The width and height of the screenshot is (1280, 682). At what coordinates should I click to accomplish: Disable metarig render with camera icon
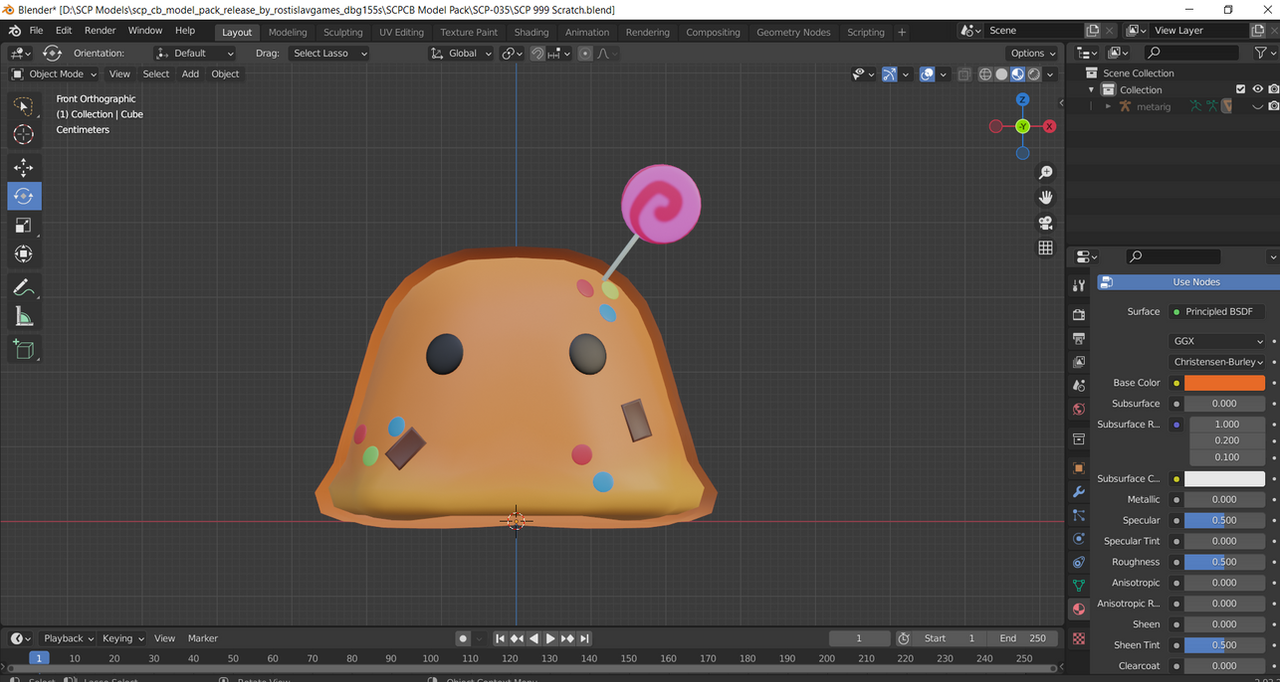click(1274, 106)
